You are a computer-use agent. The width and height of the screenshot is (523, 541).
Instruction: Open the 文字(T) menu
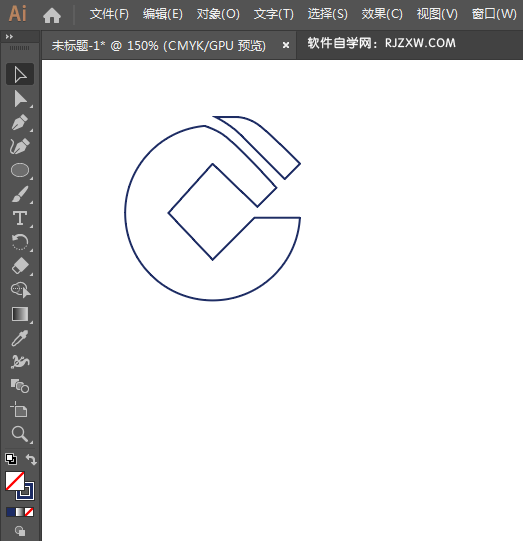274,14
